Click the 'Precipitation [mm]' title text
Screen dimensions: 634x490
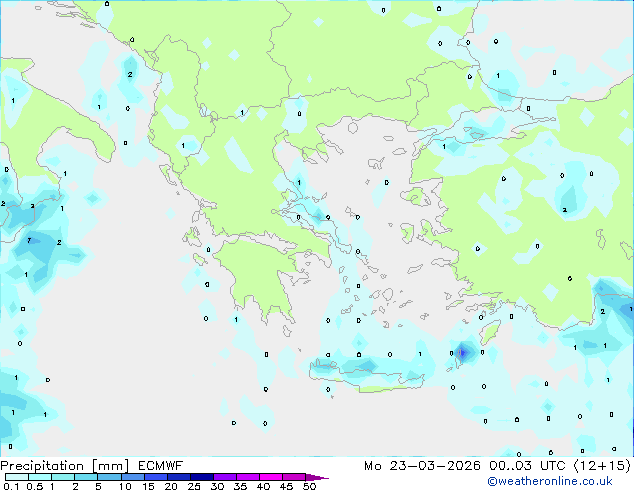pos(65,466)
